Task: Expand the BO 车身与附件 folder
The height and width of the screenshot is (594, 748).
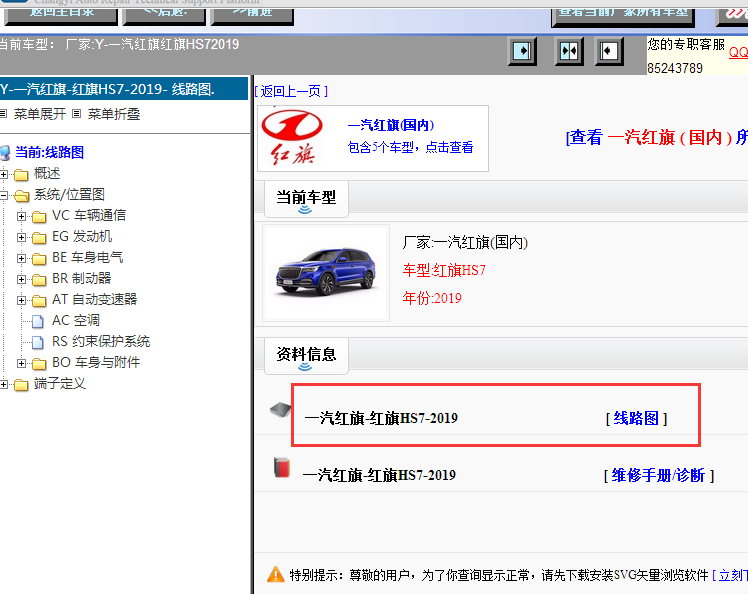Action: 21,363
